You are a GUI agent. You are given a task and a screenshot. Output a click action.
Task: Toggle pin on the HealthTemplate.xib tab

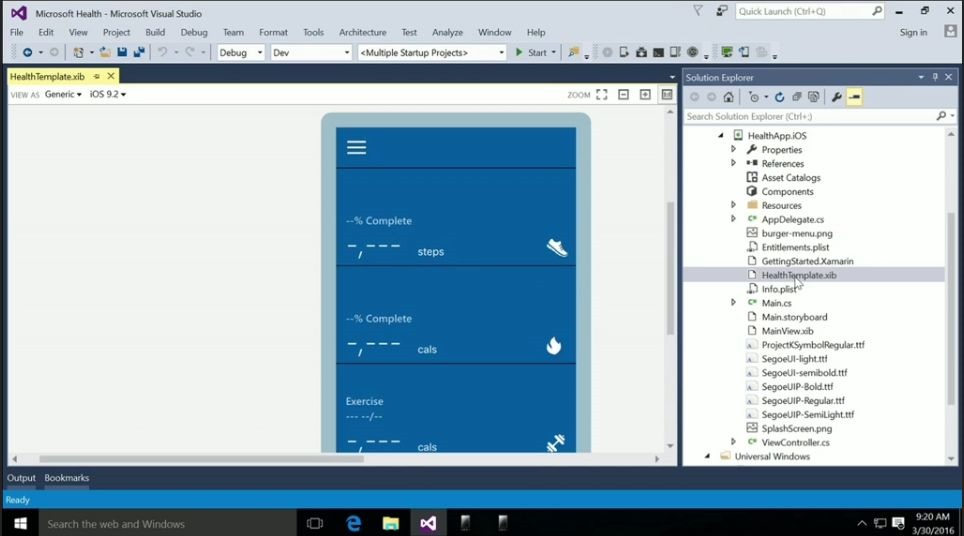(x=97, y=76)
